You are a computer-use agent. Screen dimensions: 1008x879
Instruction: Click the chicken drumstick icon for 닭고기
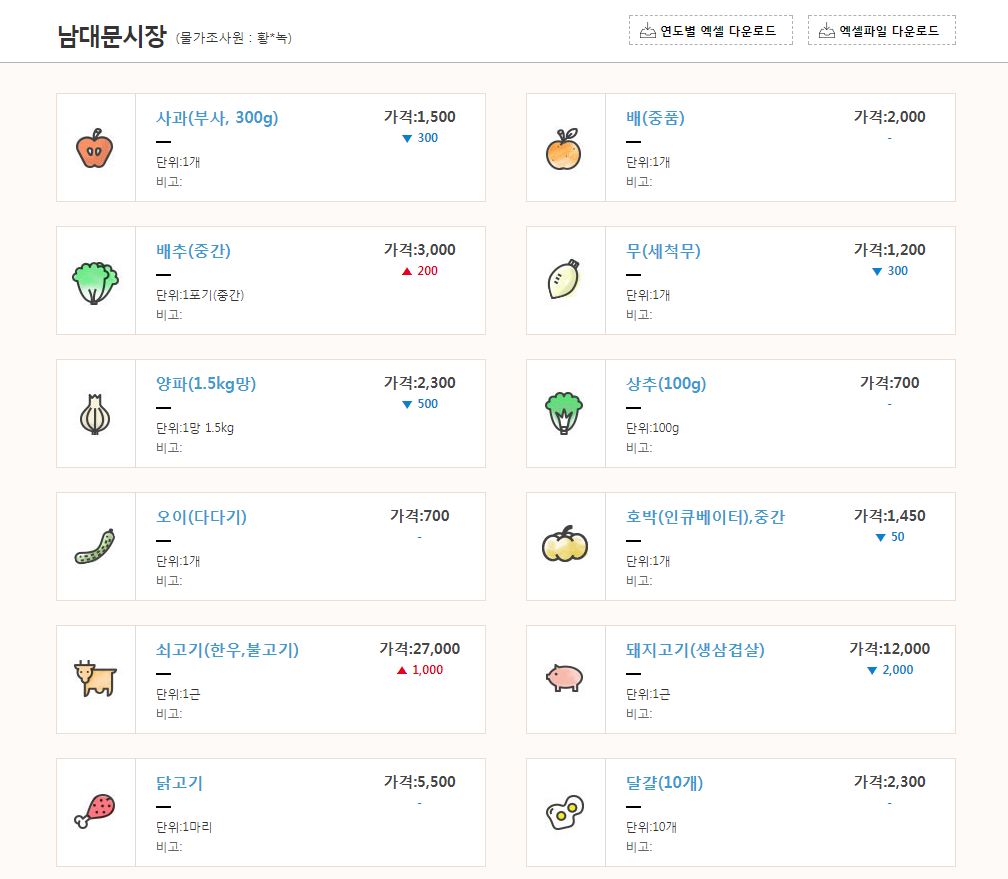click(x=95, y=811)
